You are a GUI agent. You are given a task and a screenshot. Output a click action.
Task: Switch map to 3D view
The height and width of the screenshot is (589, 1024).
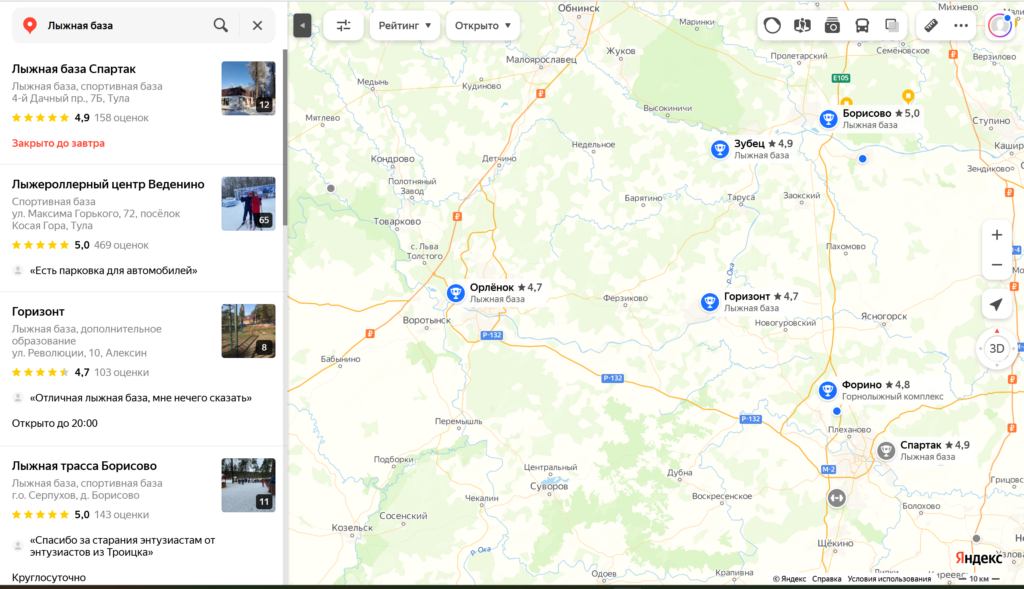[x=995, y=350]
